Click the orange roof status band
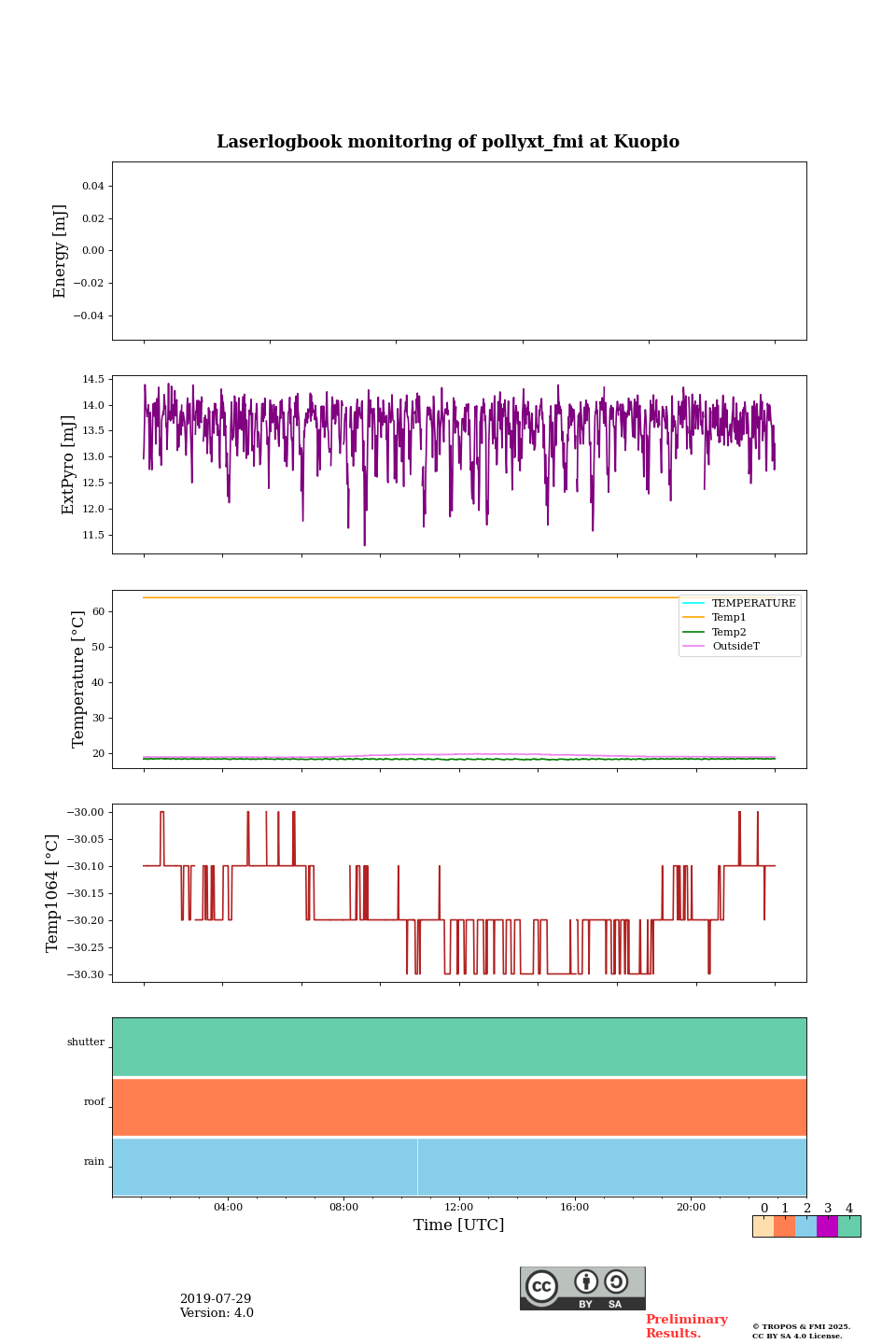Screen dimensions: 896x1344 [x=459, y=1107]
